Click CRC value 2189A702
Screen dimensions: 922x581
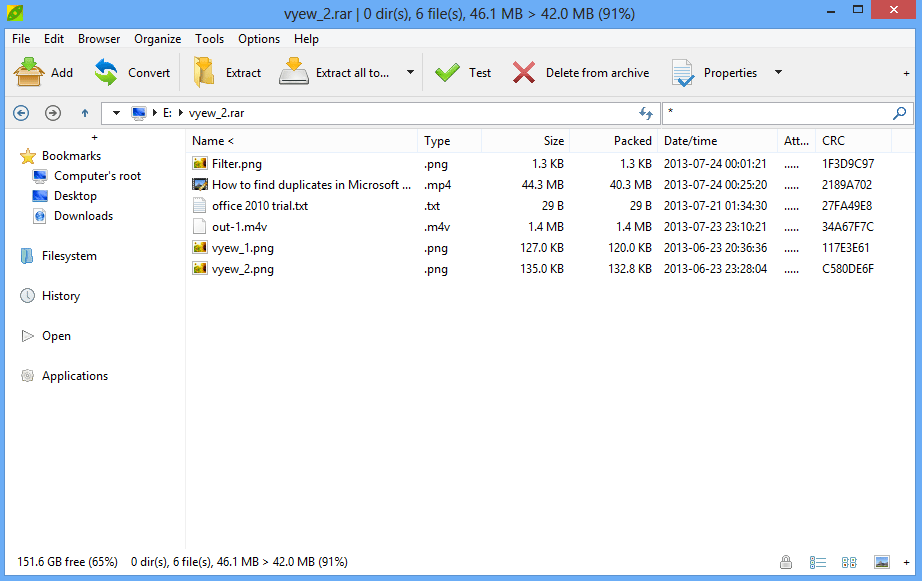click(x=847, y=185)
